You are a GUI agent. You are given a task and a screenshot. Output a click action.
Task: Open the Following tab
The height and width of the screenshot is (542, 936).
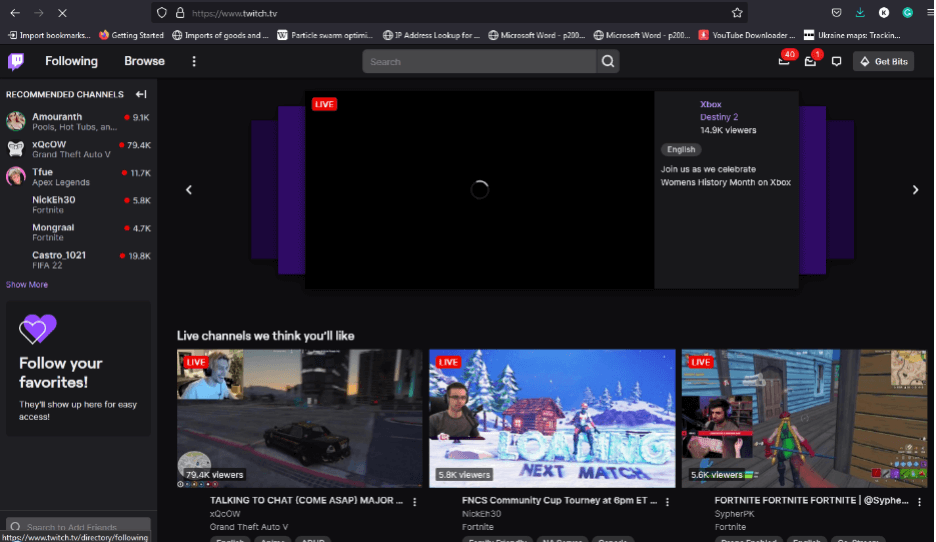coord(71,61)
